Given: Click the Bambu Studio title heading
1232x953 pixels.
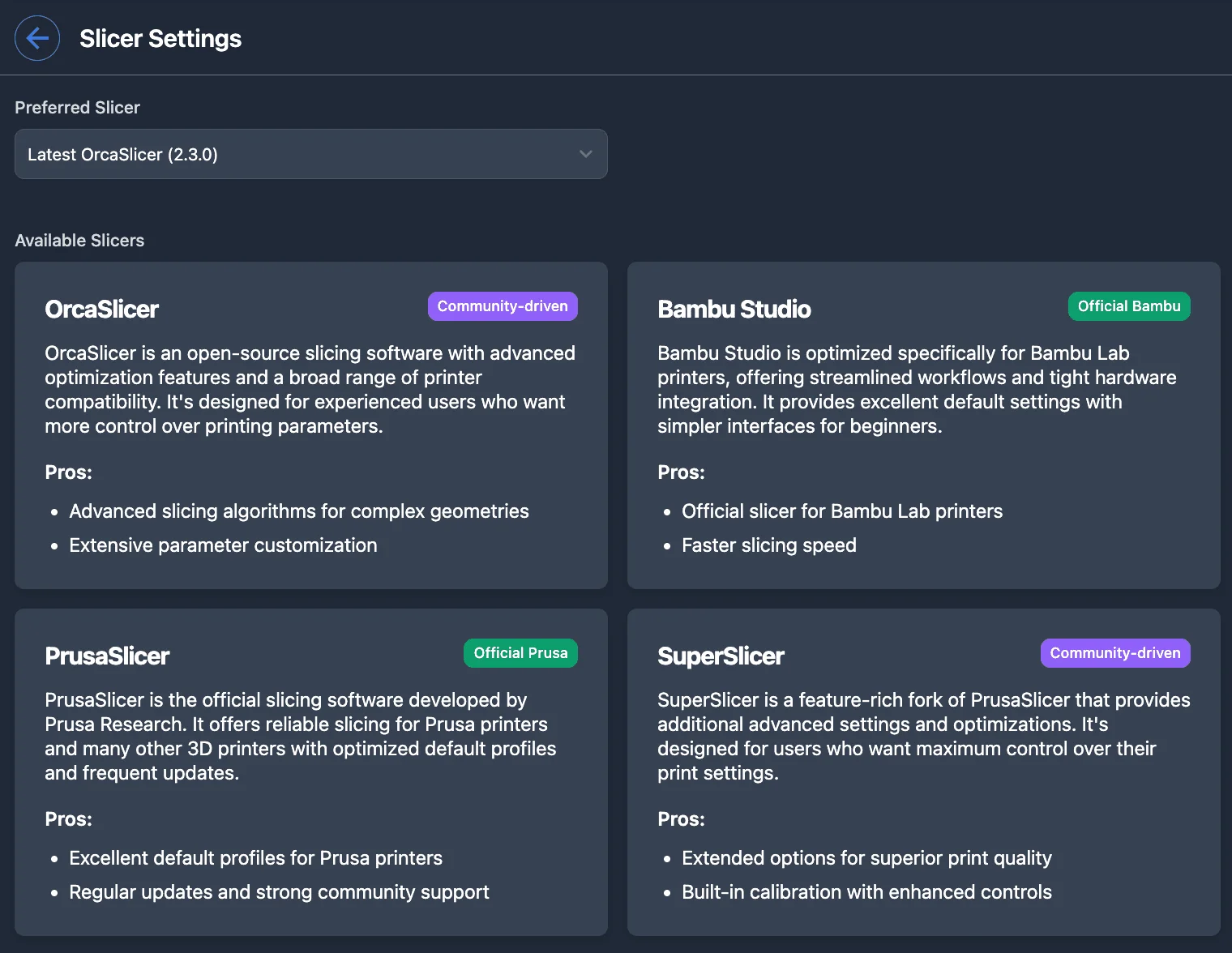Looking at the screenshot, I should pyautogui.click(x=734, y=309).
